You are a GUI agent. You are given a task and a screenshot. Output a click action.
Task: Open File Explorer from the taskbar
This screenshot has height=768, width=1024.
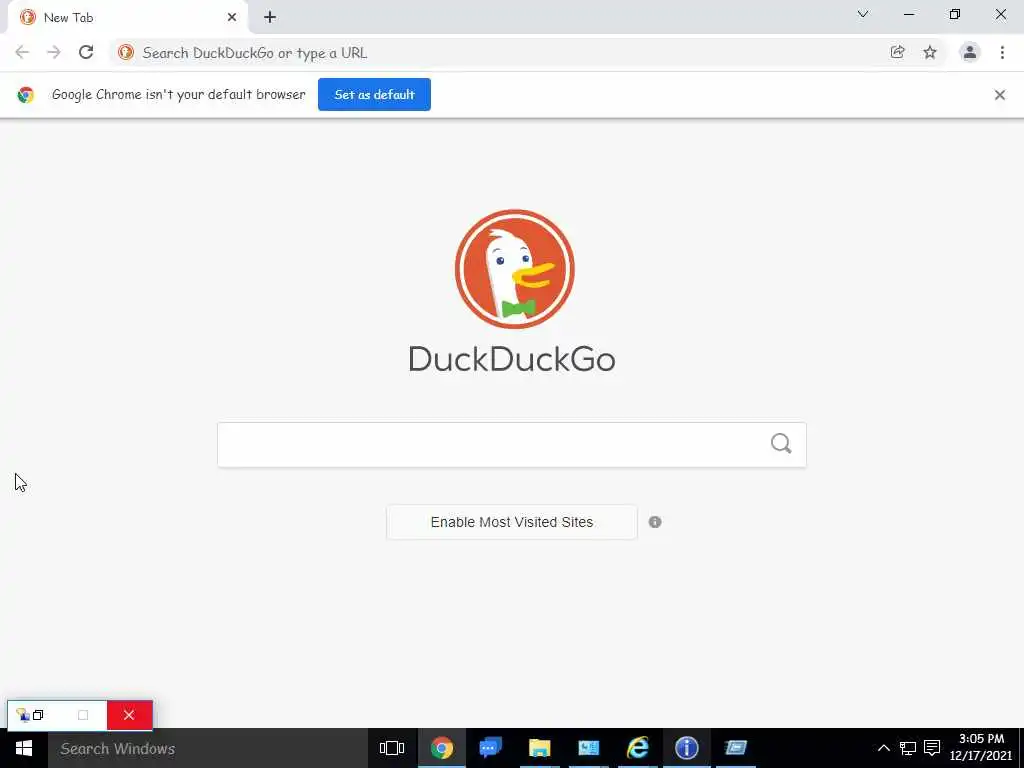coord(539,748)
